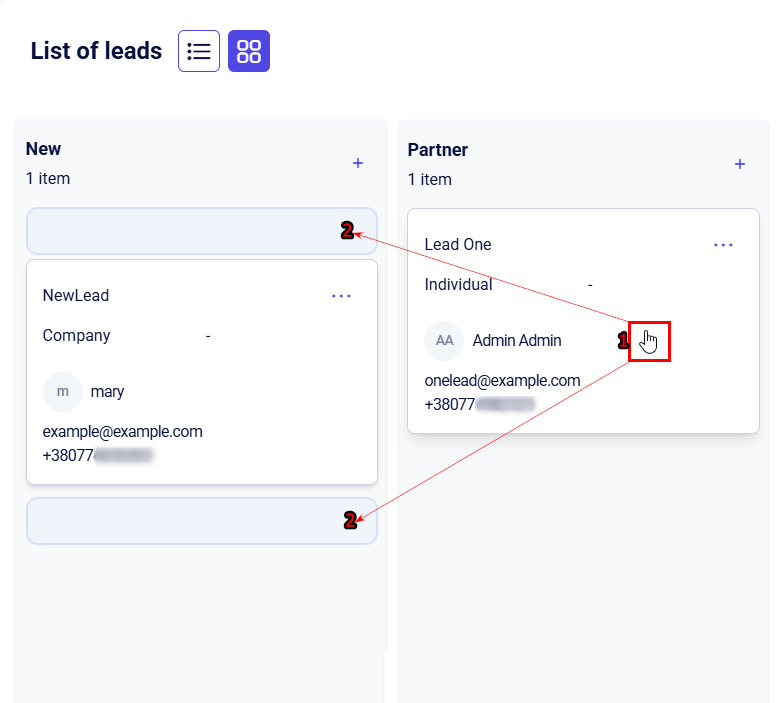776x703 pixels.
Task: Click the Individual label on Lead One card
Action: pyautogui.click(x=458, y=285)
